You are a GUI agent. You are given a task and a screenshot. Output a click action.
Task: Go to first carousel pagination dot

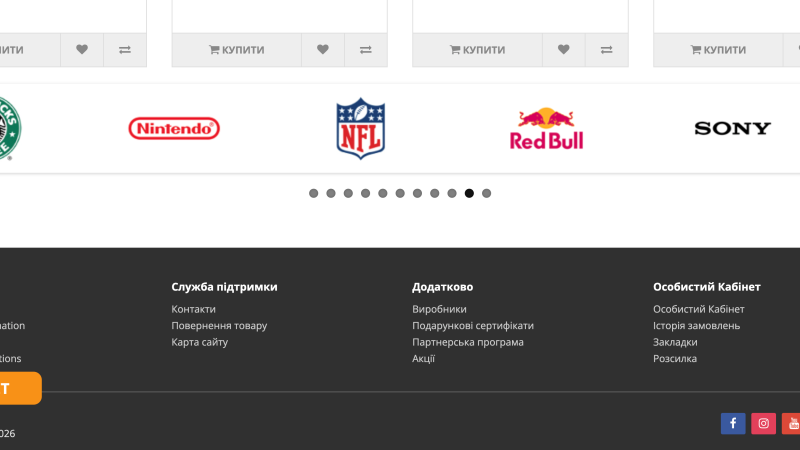pos(314,193)
